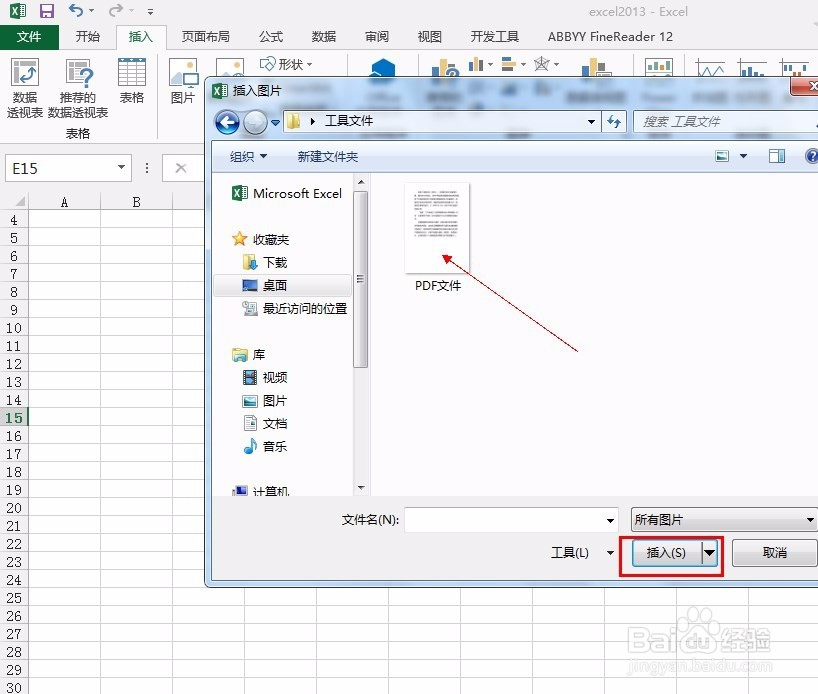This screenshot has width=818, height=694.
Task: Click the 搜索 工具文件 search box
Action: click(725, 122)
